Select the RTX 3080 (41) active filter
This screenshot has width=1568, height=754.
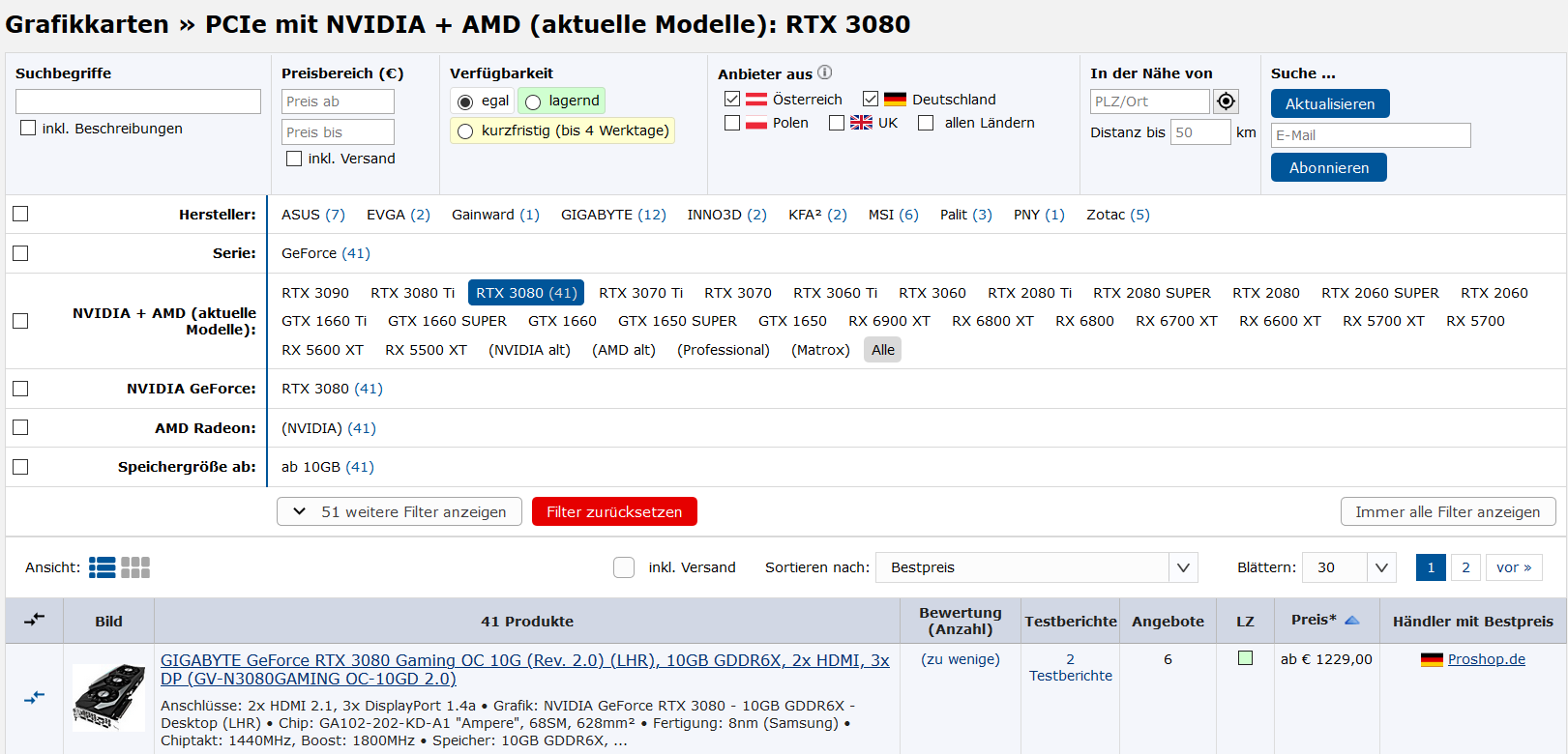point(526,293)
